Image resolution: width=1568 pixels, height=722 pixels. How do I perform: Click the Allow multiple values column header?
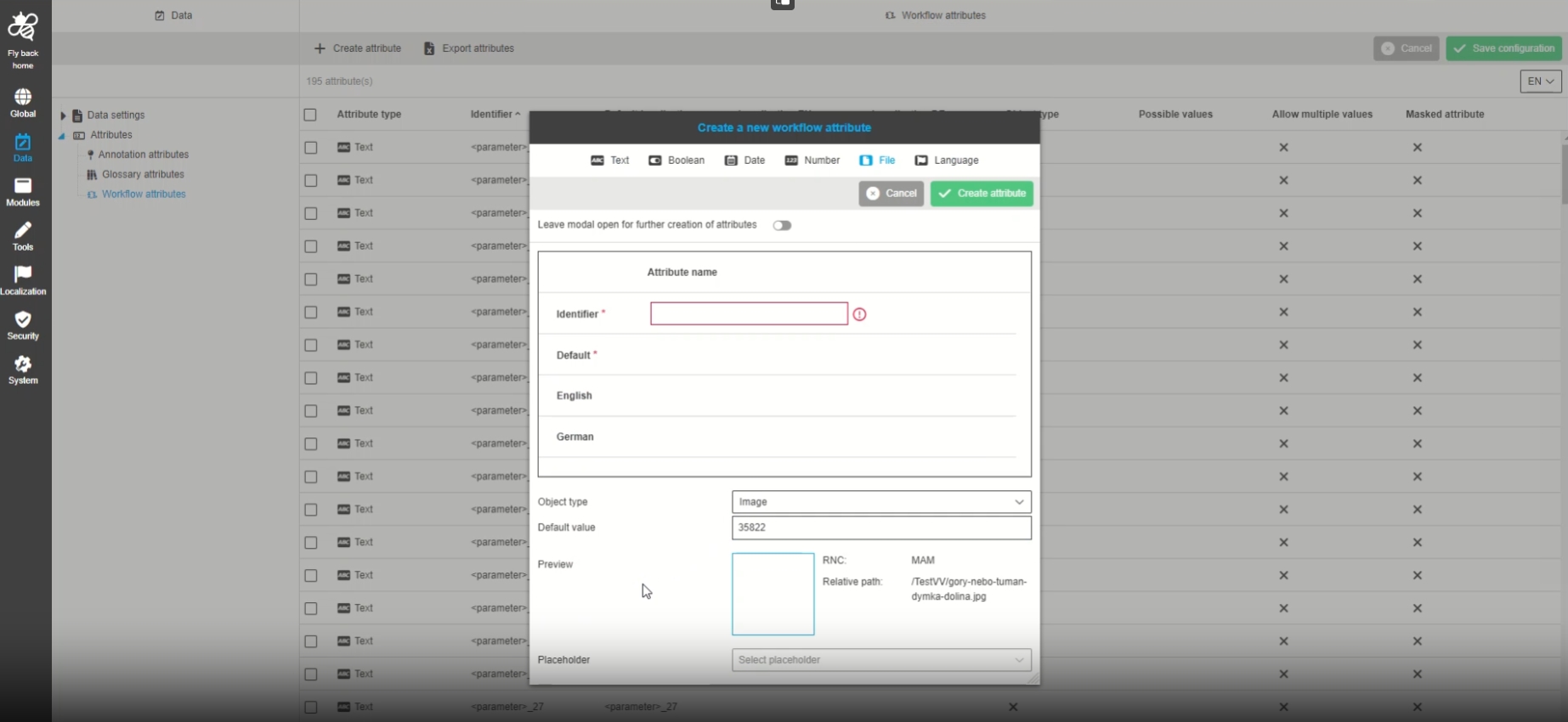pos(1322,115)
